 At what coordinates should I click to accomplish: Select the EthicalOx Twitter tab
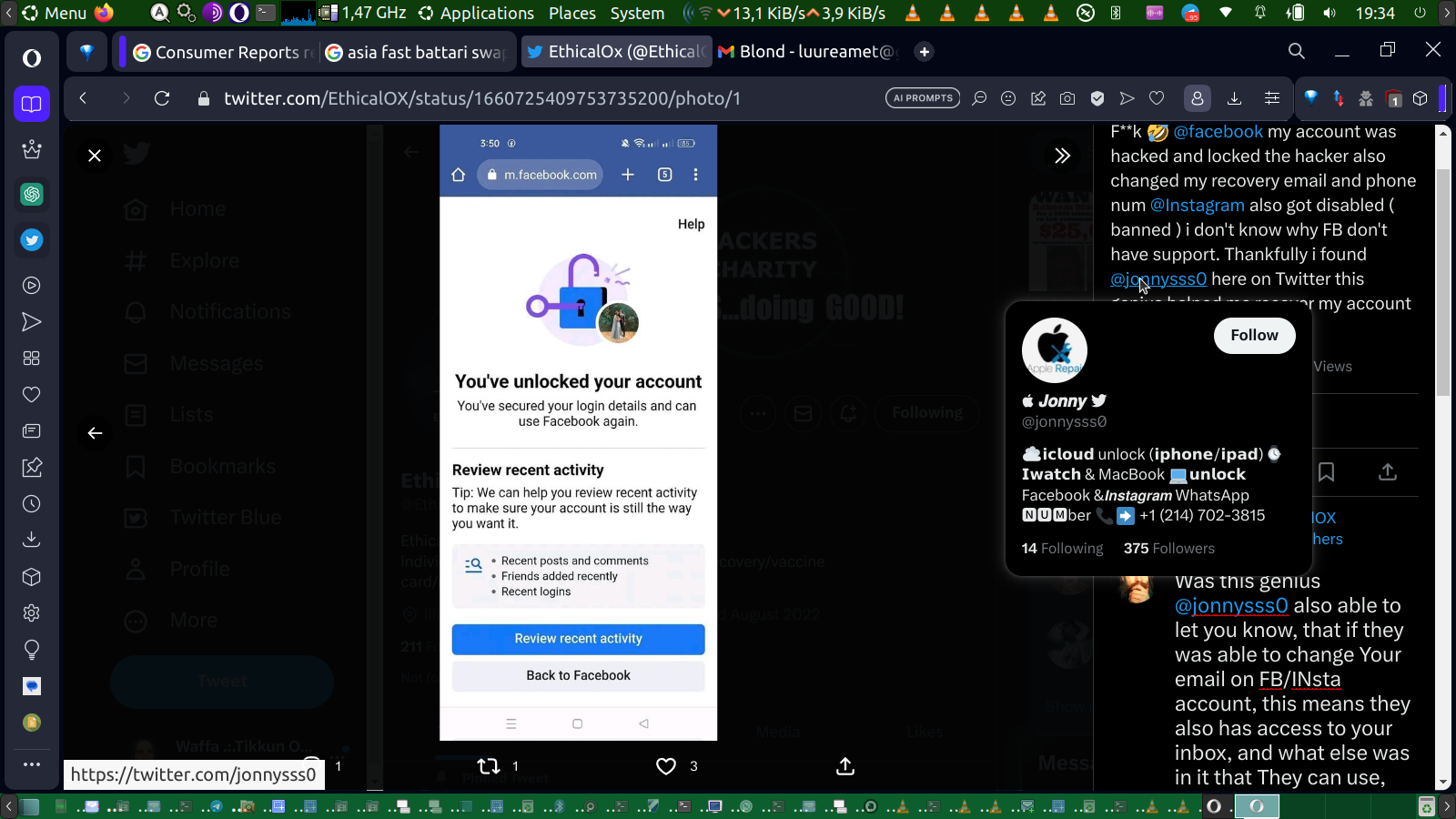(616, 52)
